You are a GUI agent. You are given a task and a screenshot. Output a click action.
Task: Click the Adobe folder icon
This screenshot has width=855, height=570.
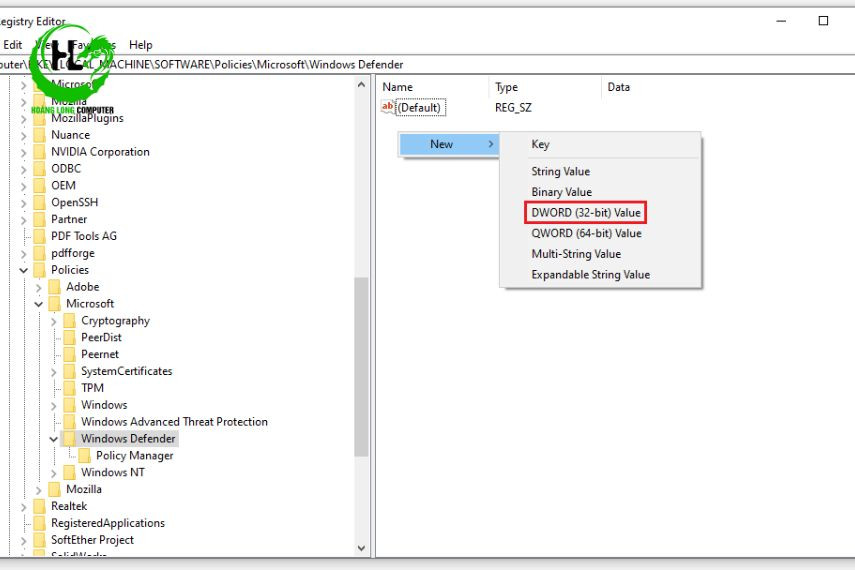coord(55,287)
